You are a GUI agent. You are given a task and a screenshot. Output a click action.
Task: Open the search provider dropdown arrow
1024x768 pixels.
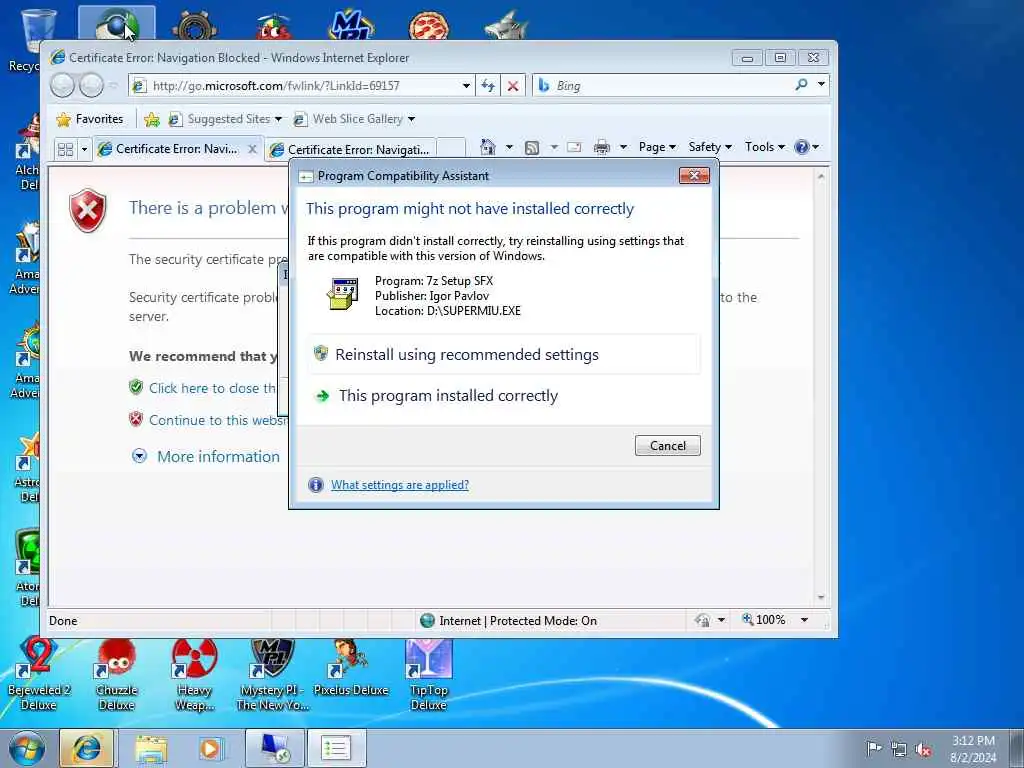(822, 85)
